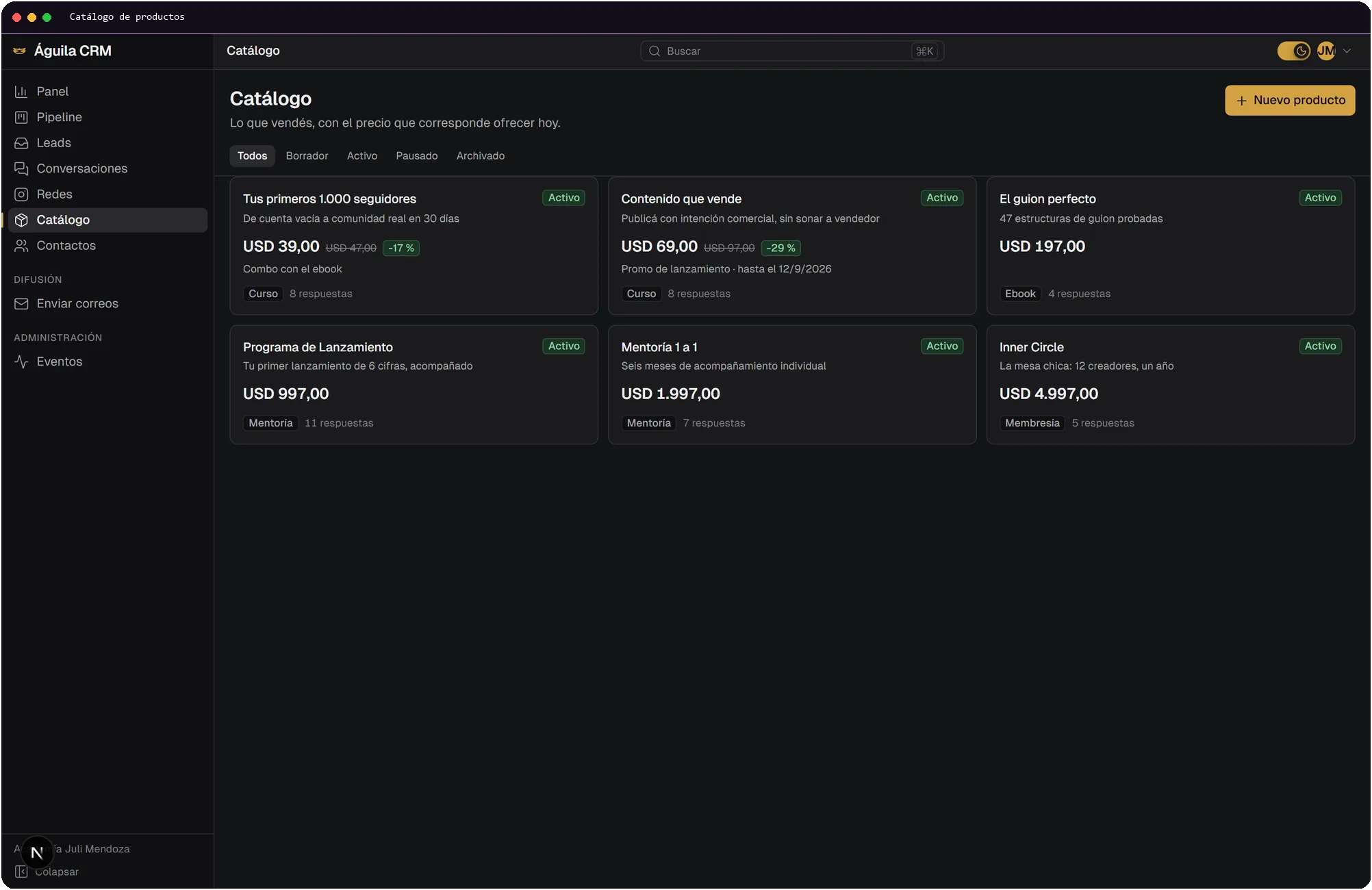Click the USD 4.997,00 price
This screenshot has height=890, width=1372.
click(x=1049, y=394)
